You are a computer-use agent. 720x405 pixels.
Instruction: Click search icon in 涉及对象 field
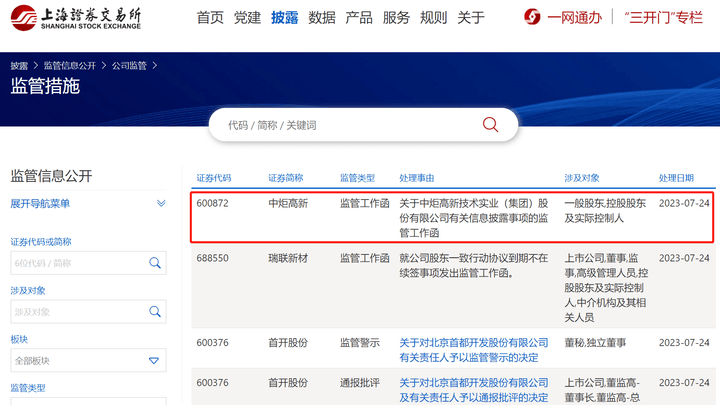click(155, 311)
